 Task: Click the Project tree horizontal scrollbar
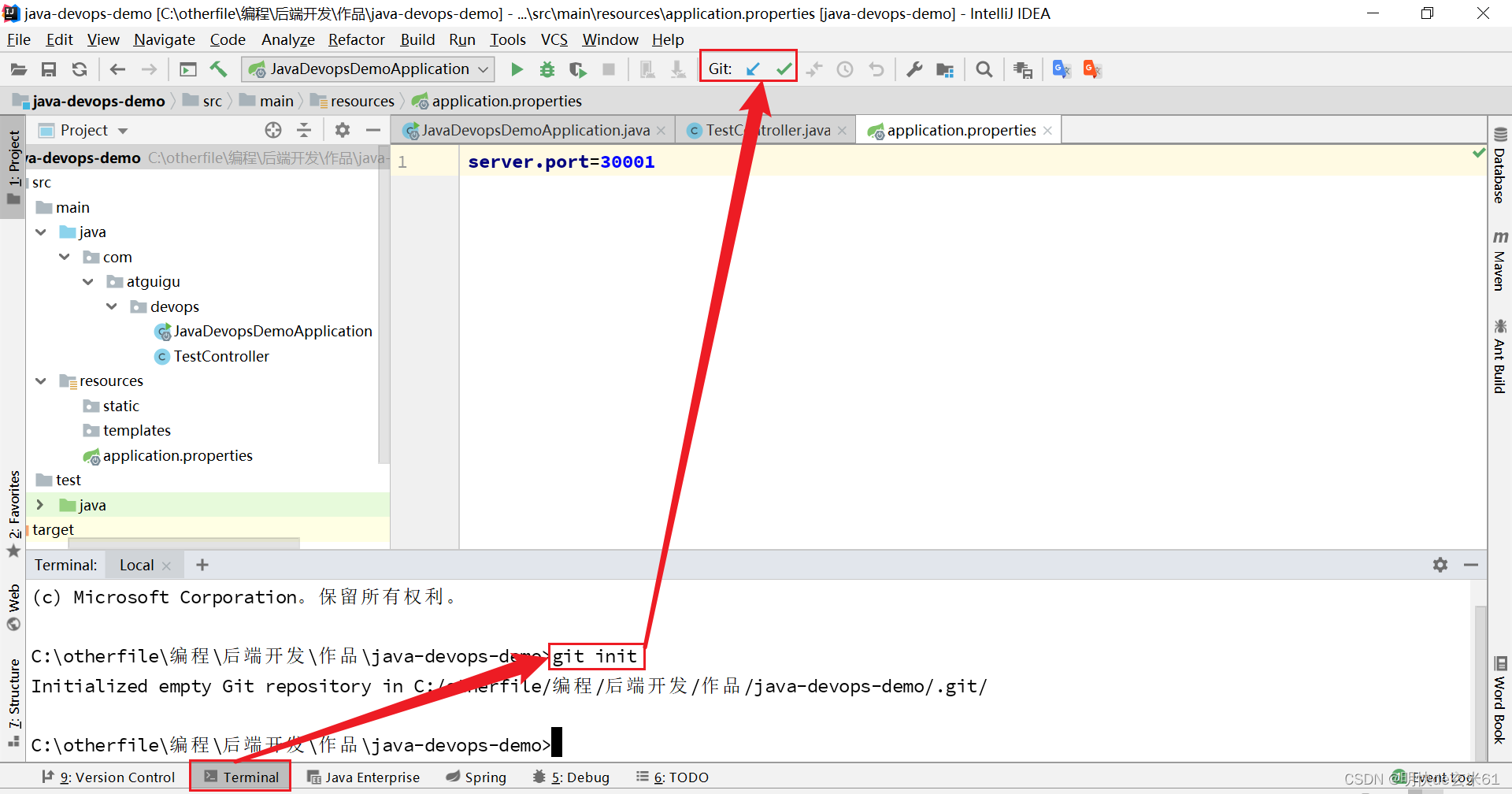coord(185,543)
